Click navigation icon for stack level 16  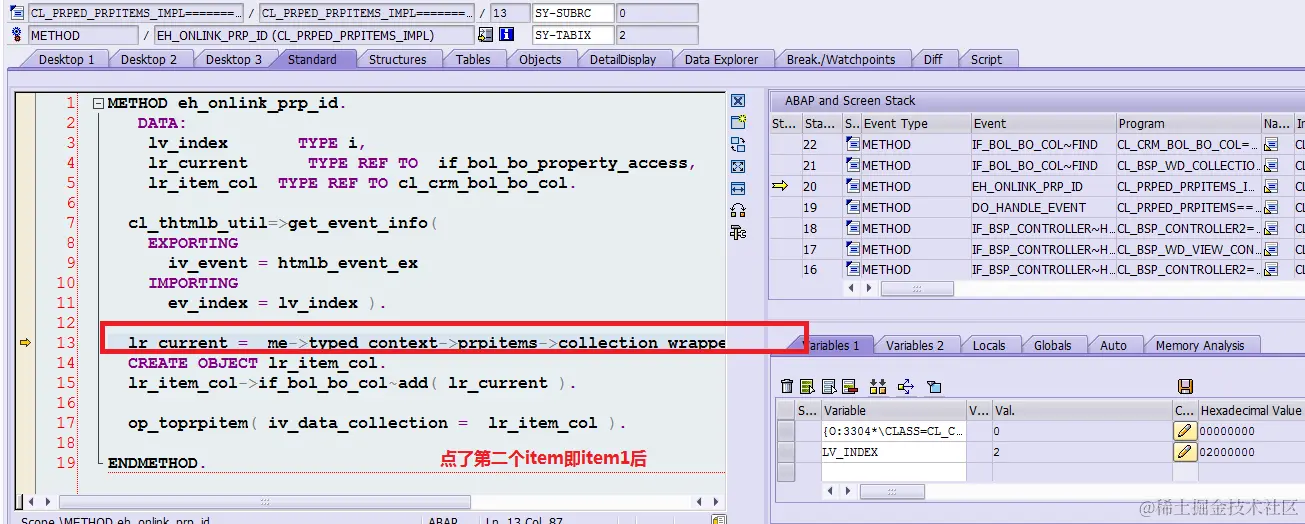(x=1271, y=269)
